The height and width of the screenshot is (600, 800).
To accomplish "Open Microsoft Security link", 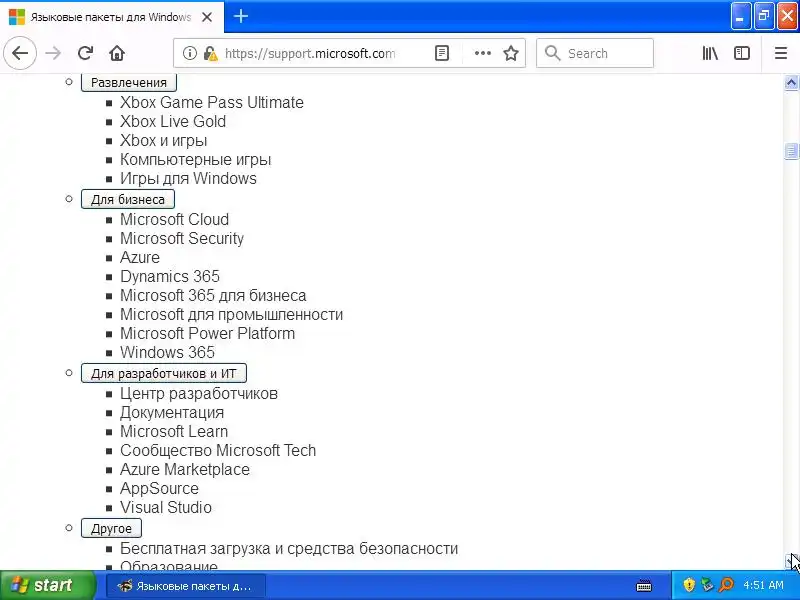I will coord(182,238).
